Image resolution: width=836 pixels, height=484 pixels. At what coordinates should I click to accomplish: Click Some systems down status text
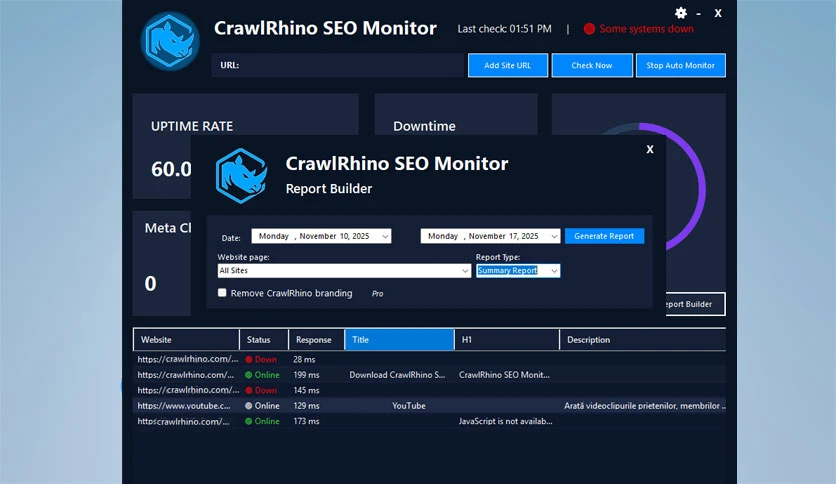(646, 29)
